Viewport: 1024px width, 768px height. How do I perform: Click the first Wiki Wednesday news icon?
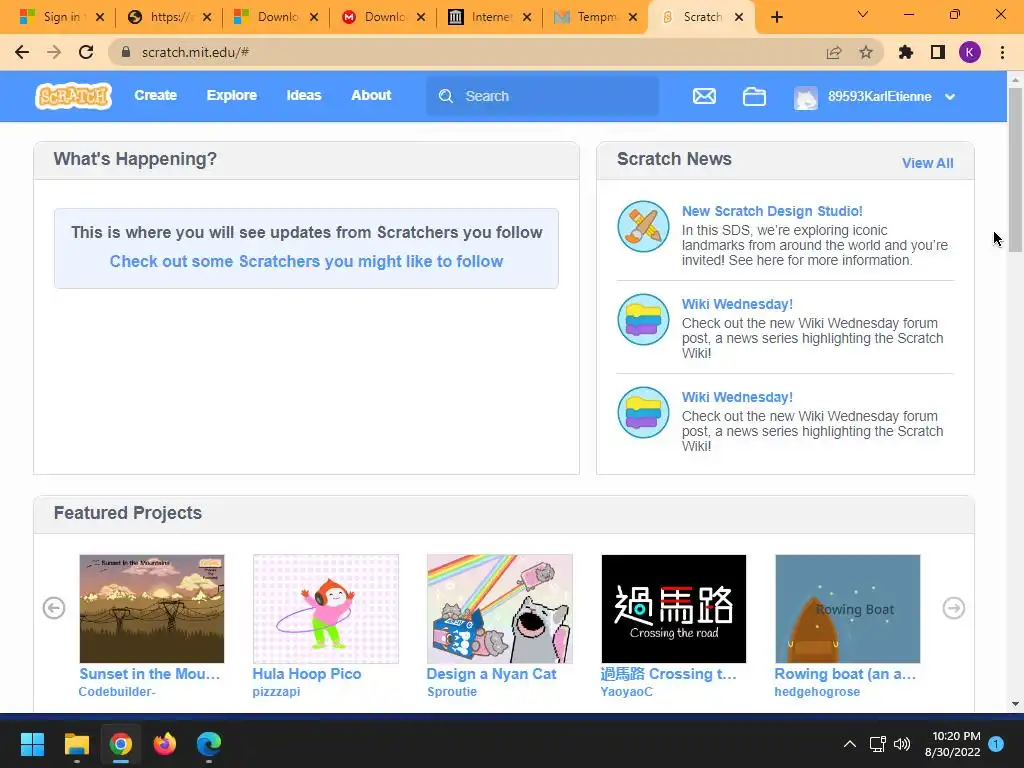643,319
